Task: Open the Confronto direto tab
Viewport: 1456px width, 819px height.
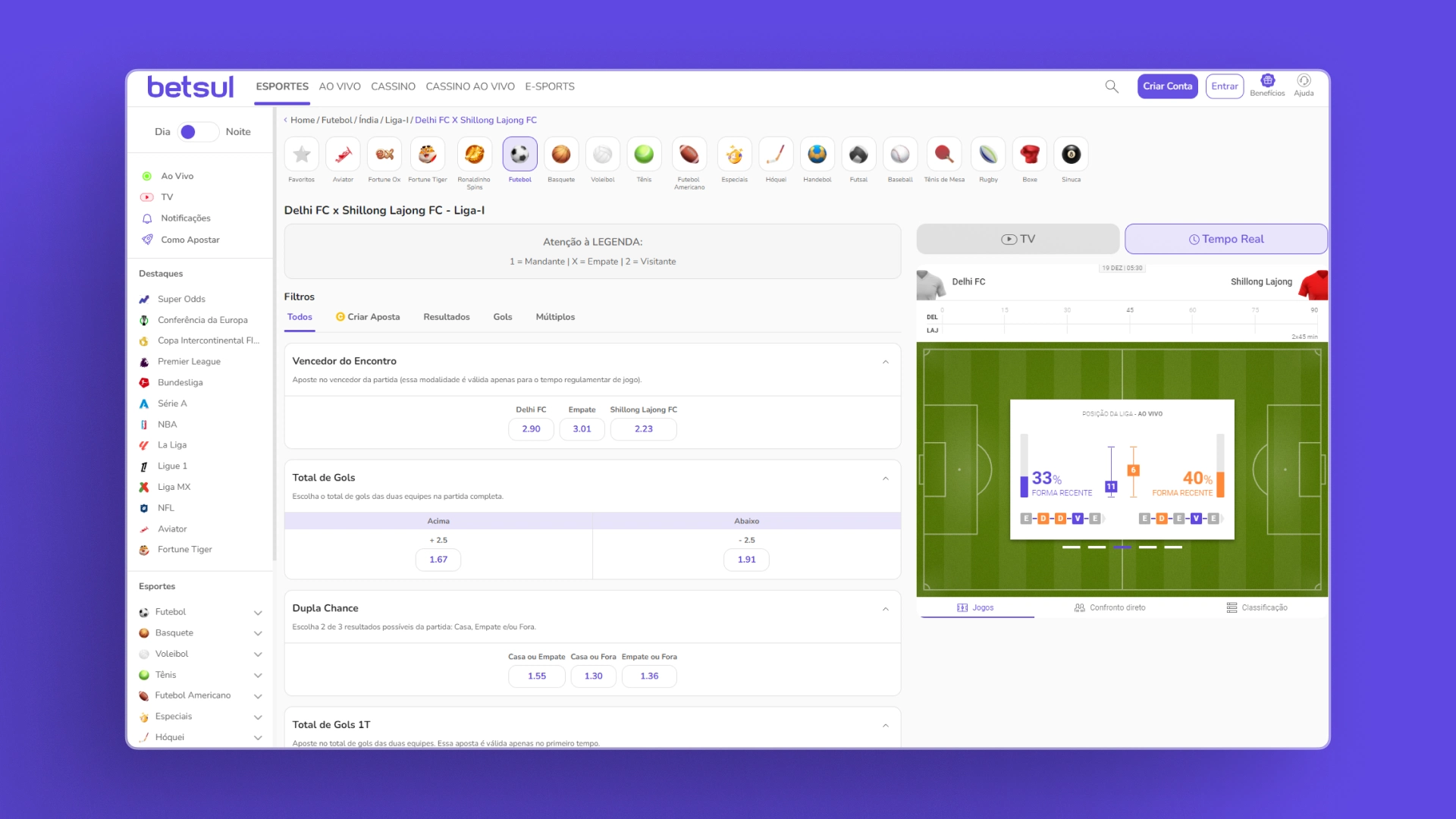Action: (x=1110, y=608)
